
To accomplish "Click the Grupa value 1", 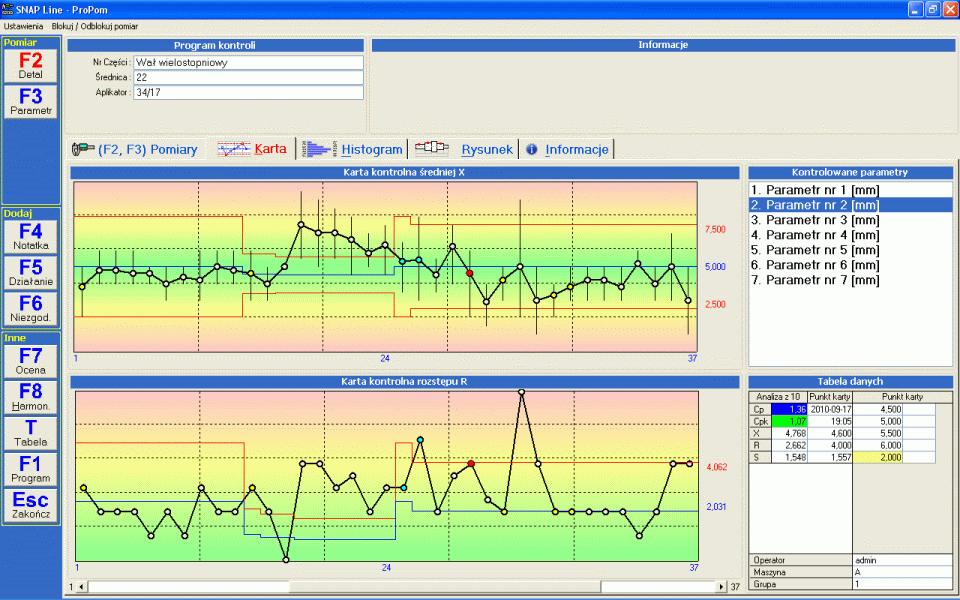I will coord(902,583).
